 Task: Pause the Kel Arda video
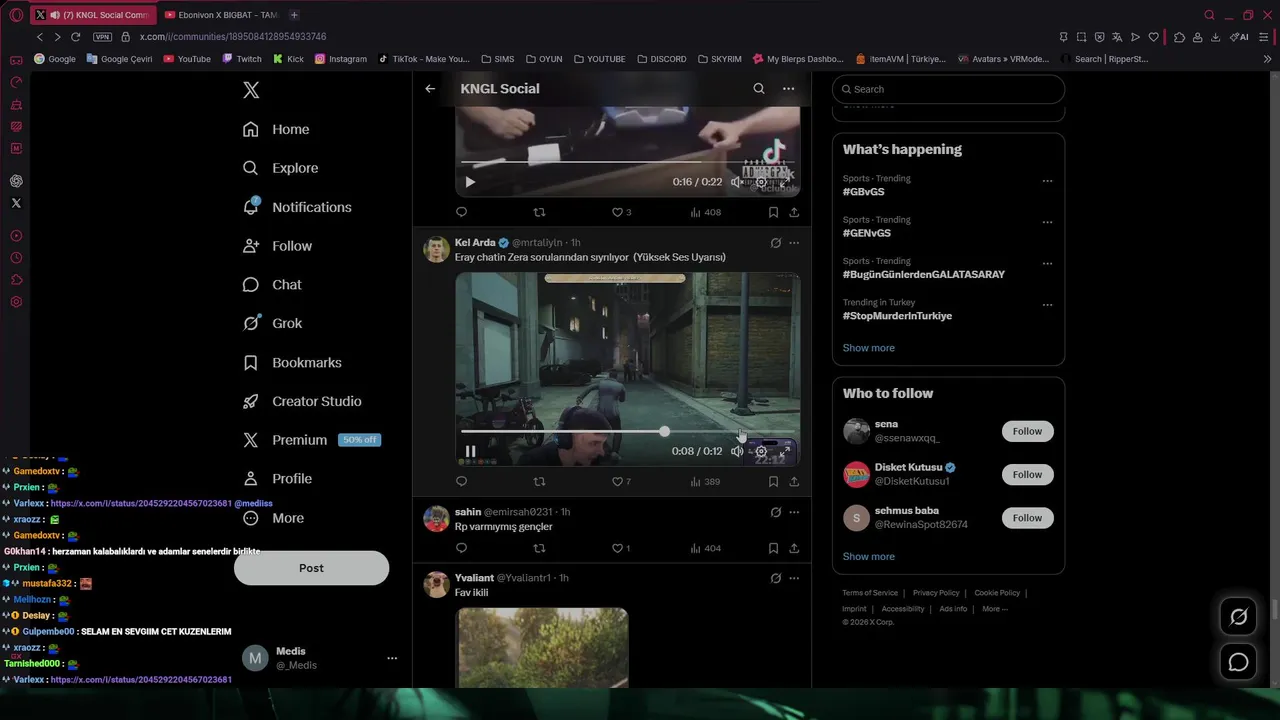(x=470, y=451)
